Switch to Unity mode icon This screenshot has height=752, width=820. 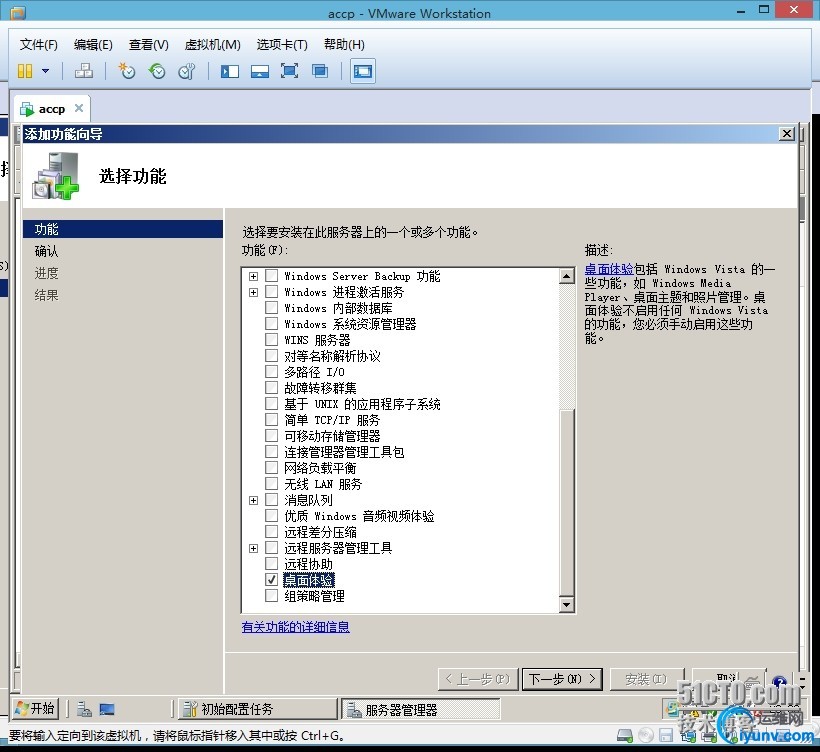point(320,71)
